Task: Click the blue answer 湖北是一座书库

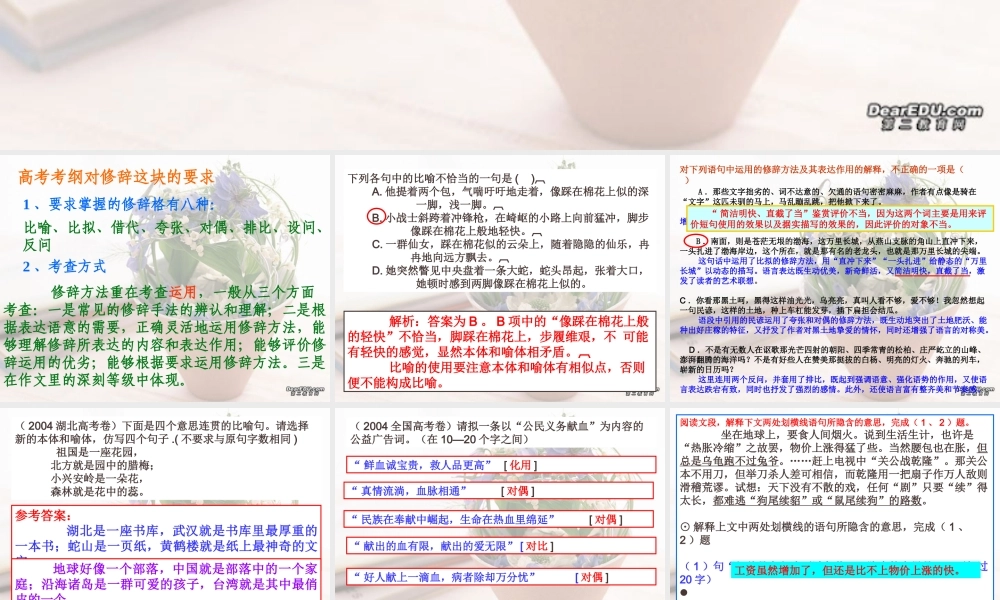Action: (x=166, y=539)
